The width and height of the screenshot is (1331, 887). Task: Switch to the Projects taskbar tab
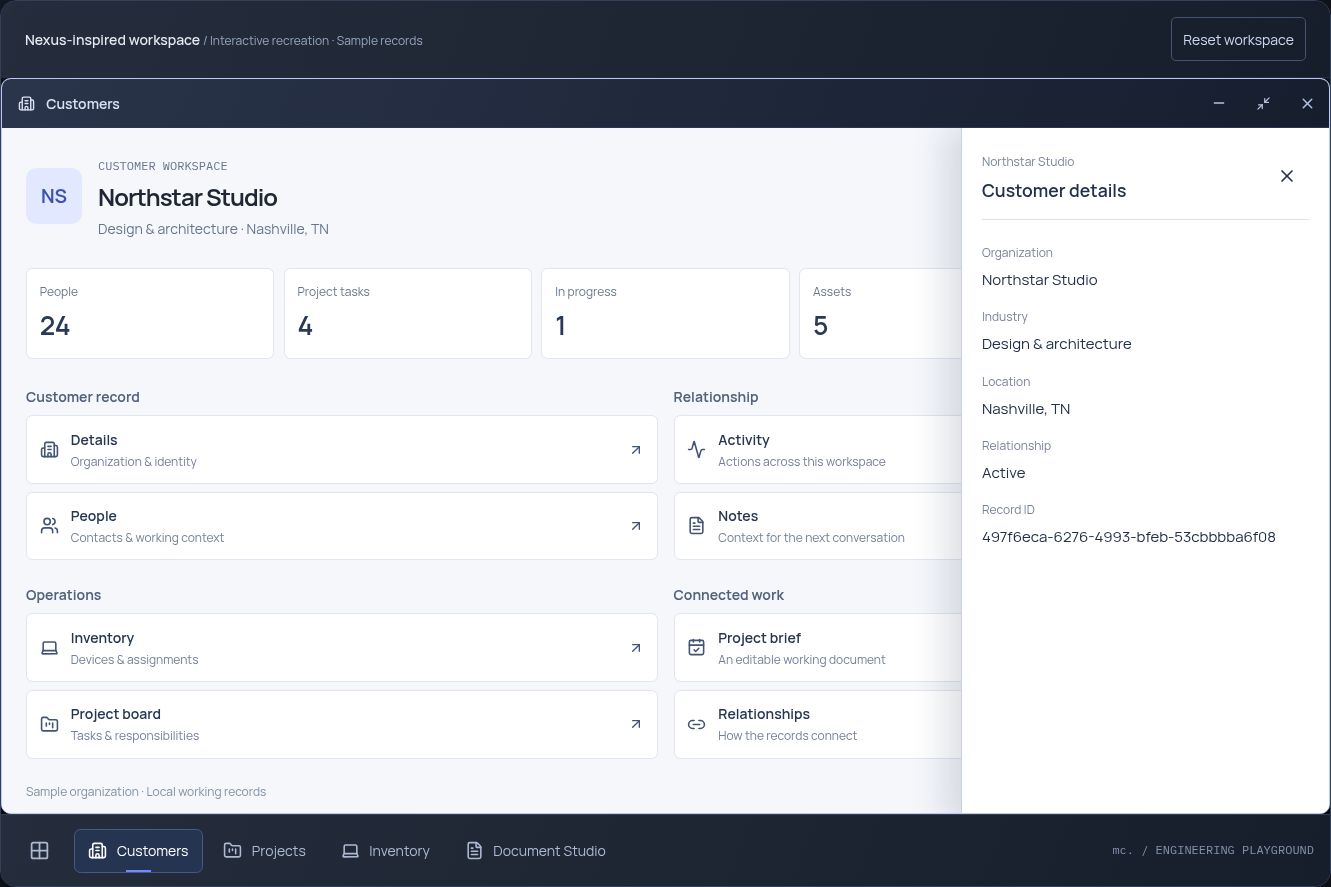[265, 851]
